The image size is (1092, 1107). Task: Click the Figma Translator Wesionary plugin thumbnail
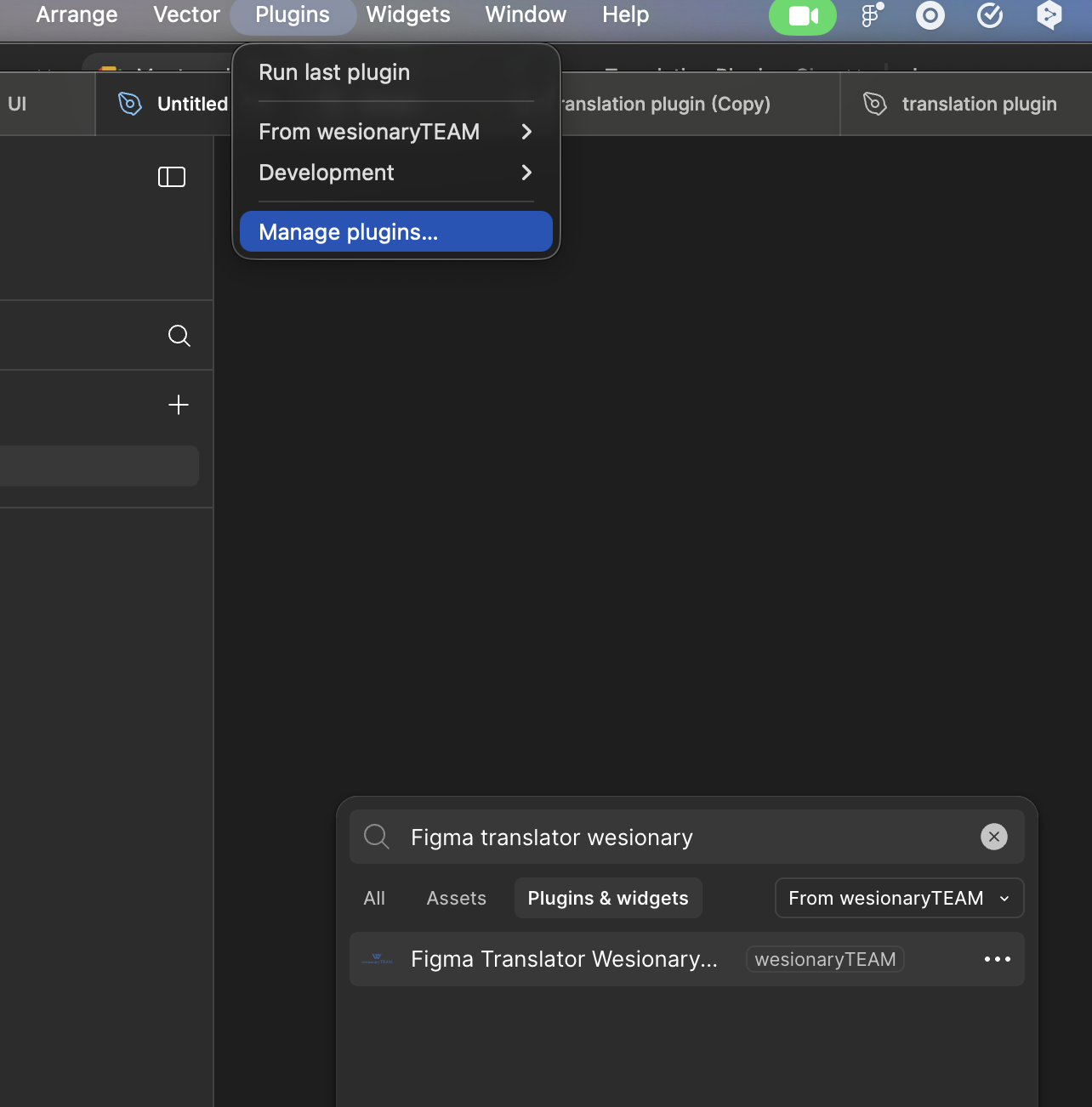click(x=377, y=959)
